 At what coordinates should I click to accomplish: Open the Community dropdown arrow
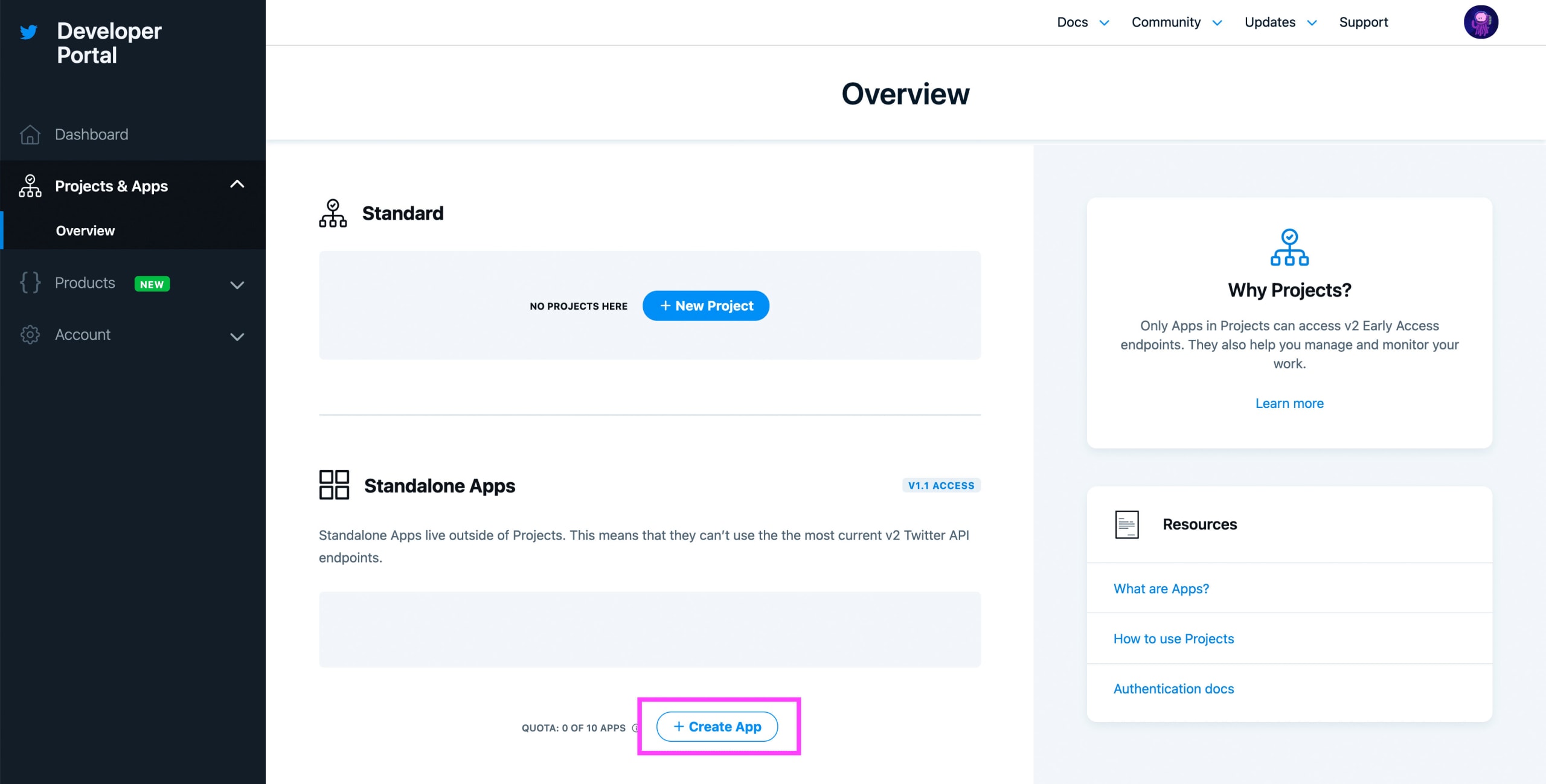[x=1217, y=23]
